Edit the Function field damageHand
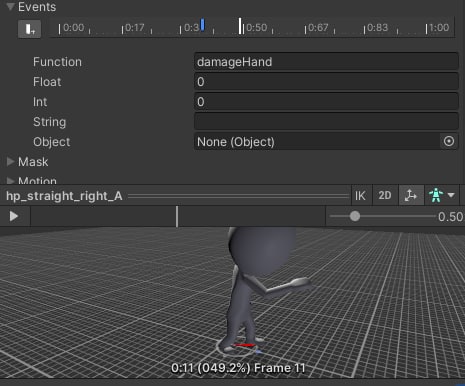The width and height of the screenshot is (465, 386). (326, 62)
